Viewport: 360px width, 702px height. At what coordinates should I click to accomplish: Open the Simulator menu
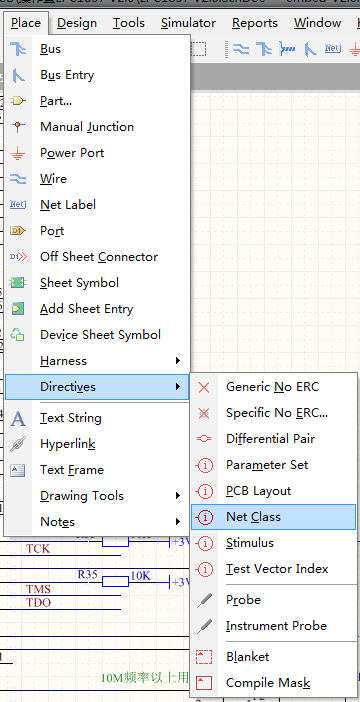[189, 23]
